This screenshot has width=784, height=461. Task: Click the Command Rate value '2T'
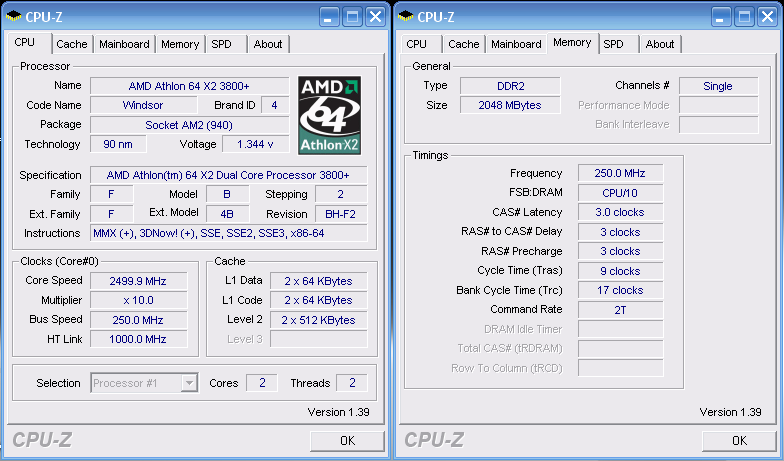[x=620, y=310]
